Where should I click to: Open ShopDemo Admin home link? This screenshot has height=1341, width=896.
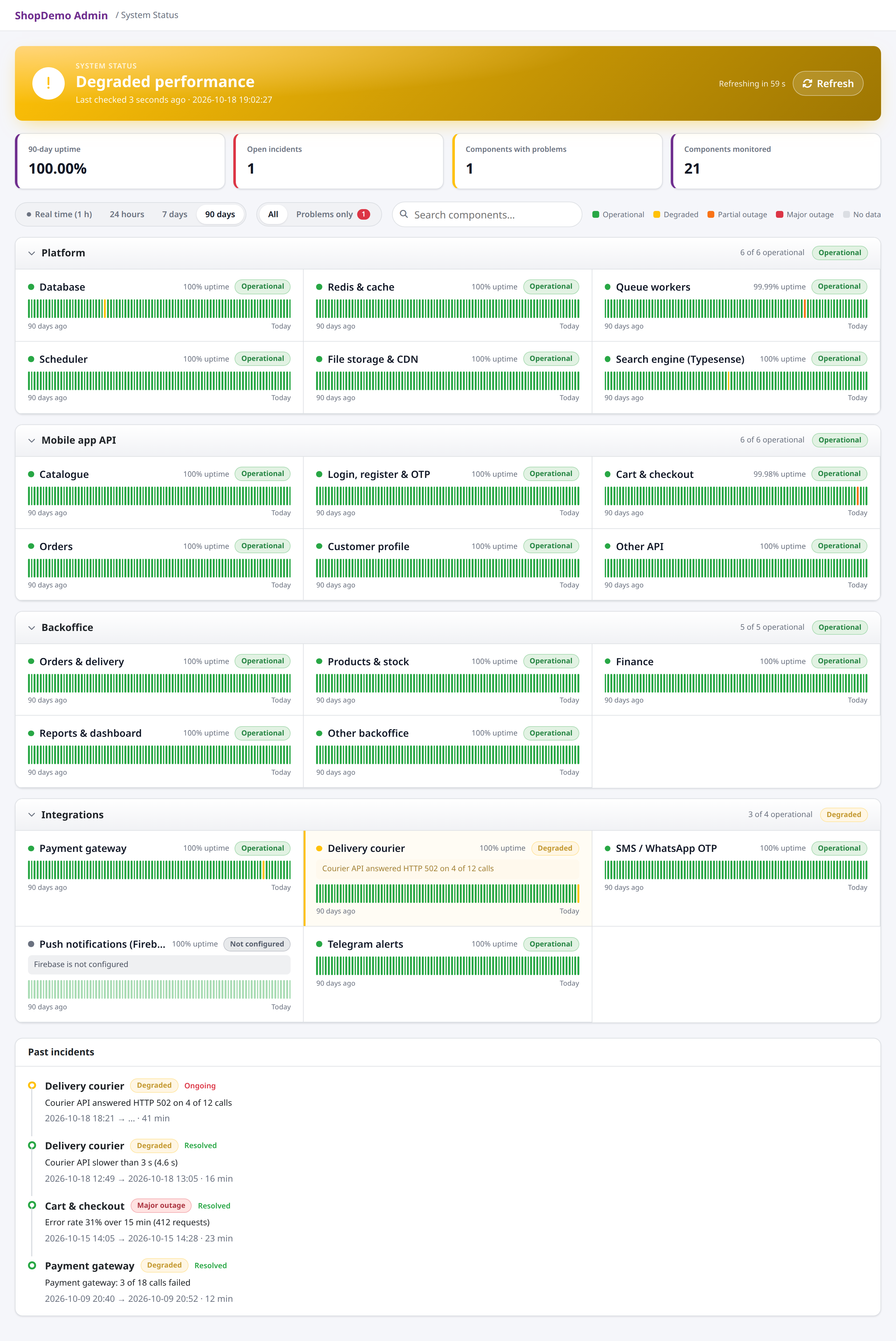[x=61, y=16]
